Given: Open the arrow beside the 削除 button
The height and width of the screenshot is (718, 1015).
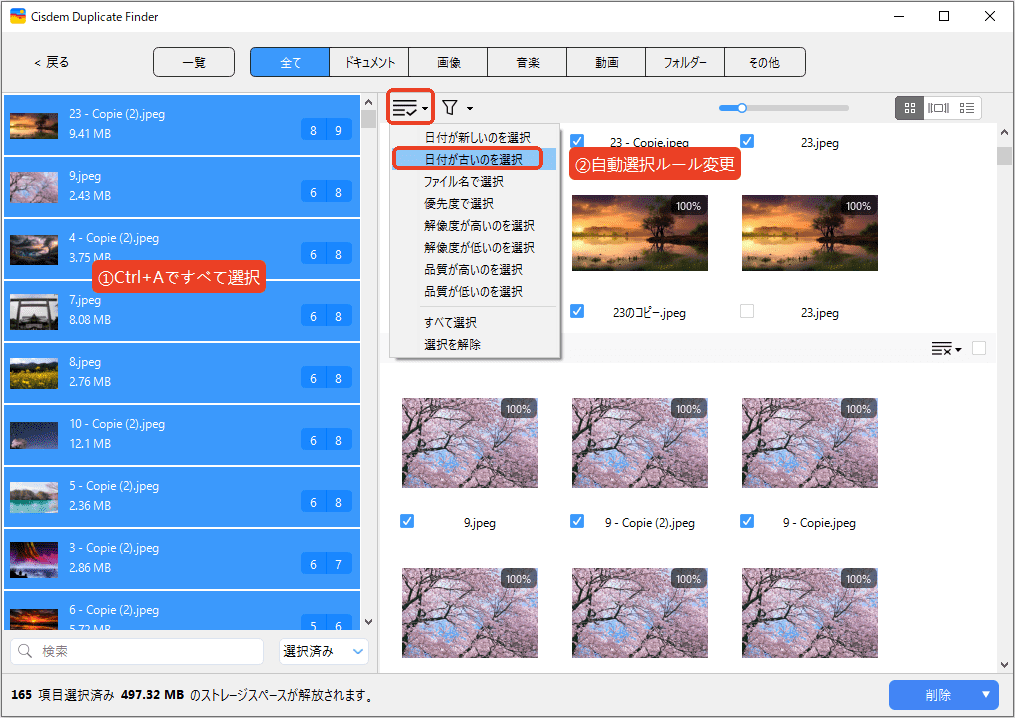Looking at the screenshot, I should coord(987,695).
